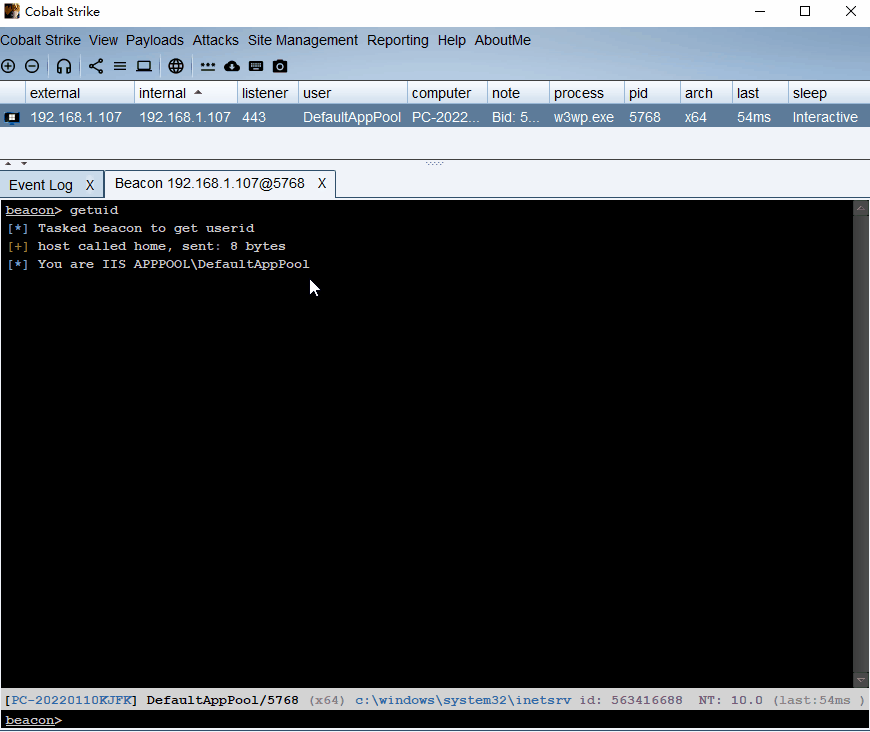This screenshot has width=870, height=732.
Task: Open the Attacks menu
Action: (x=215, y=40)
